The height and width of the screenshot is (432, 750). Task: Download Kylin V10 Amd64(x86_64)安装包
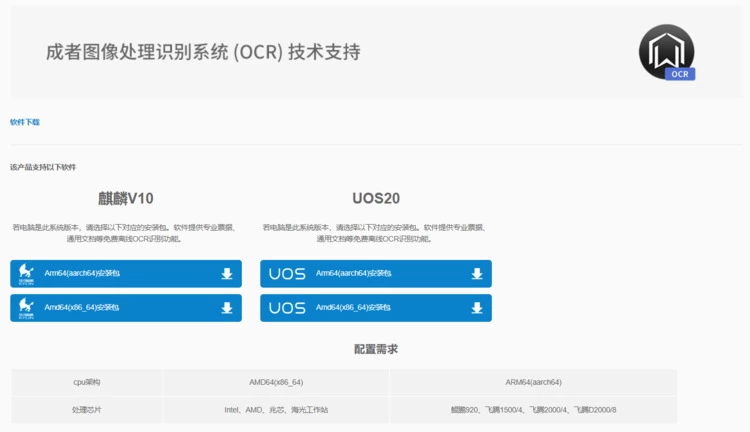pyautogui.click(x=82, y=308)
